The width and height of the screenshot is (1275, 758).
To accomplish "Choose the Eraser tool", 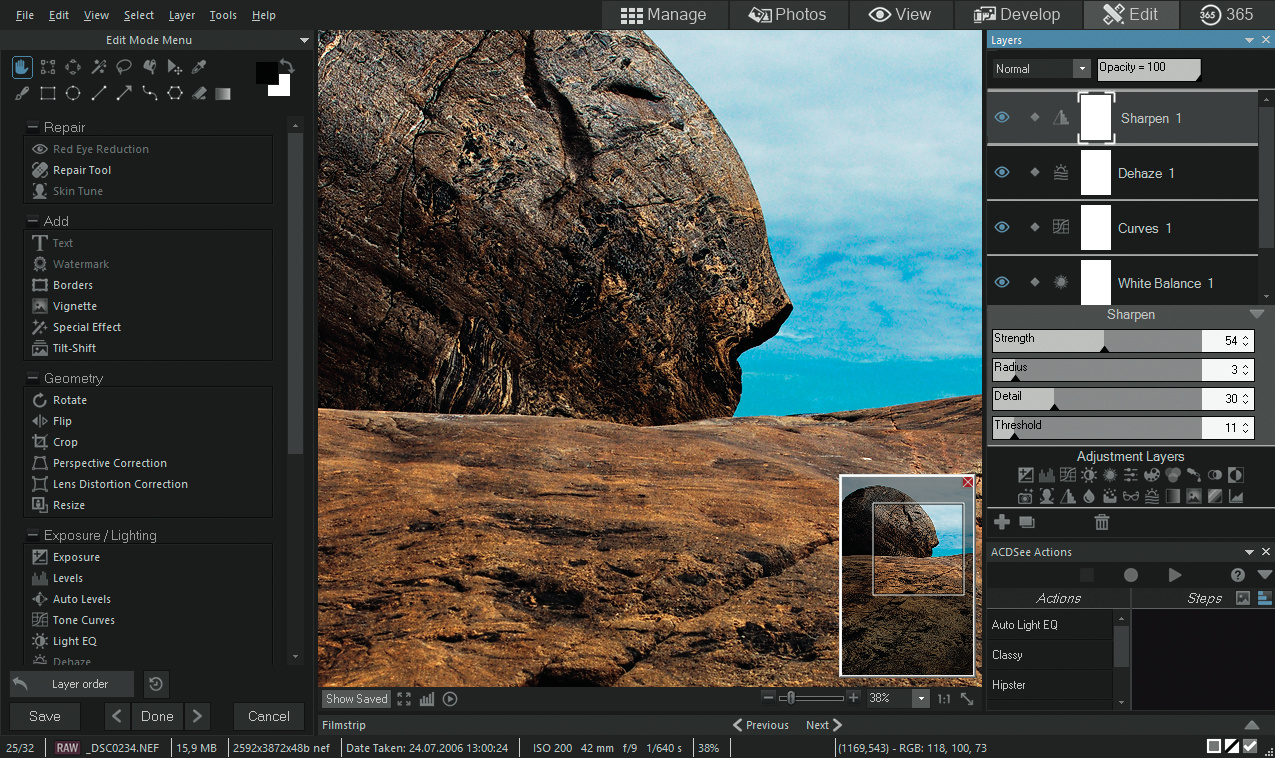I will click(198, 93).
